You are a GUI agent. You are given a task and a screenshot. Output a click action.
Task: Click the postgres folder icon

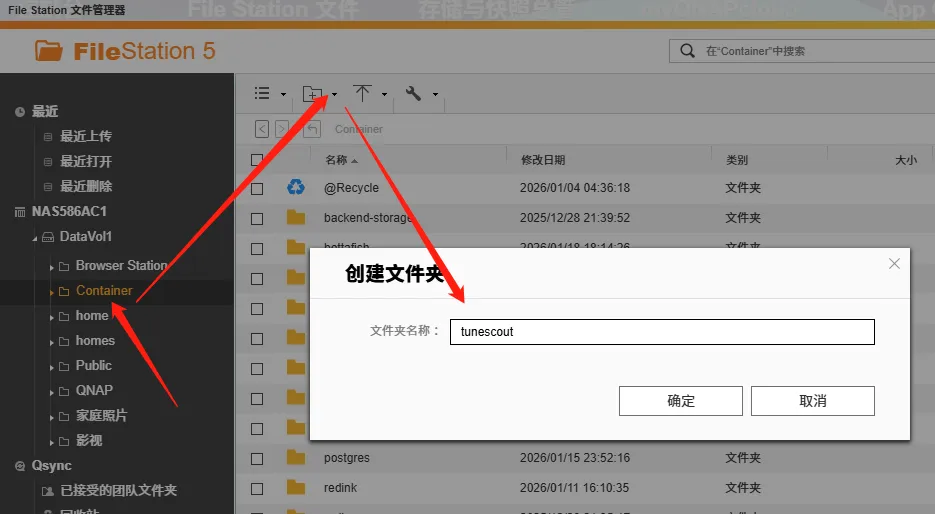(296, 457)
